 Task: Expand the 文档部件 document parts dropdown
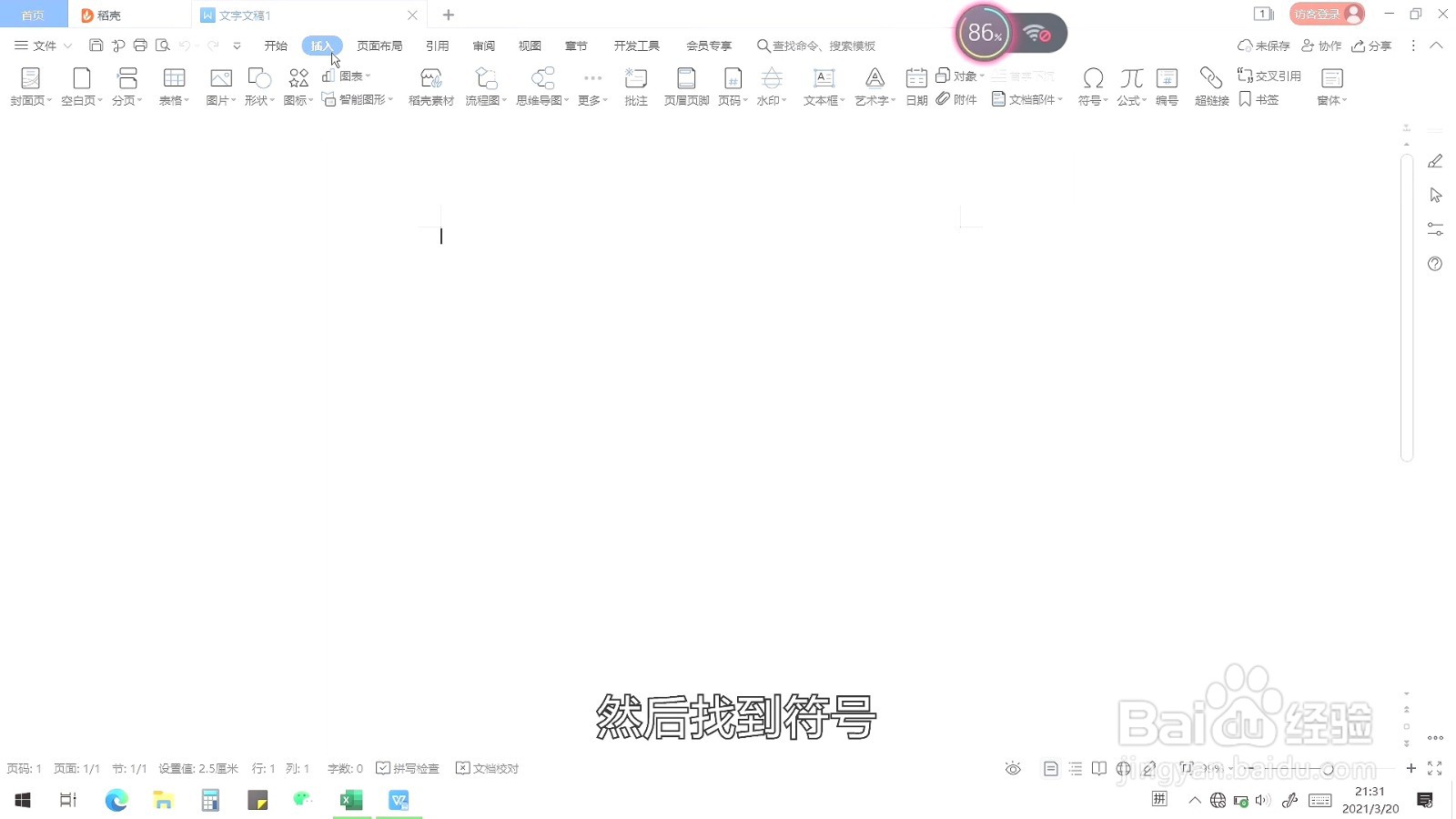point(1060,99)
